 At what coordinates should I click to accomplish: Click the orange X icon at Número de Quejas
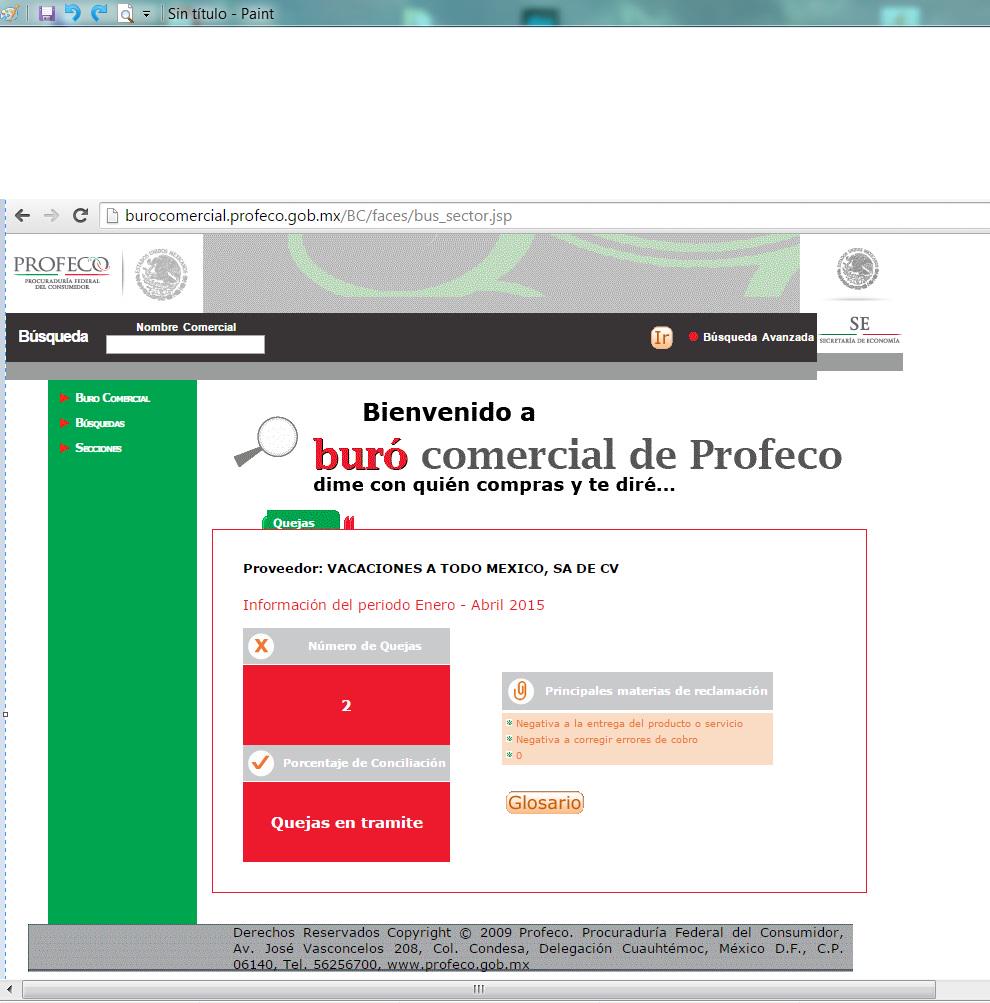click(x=261, y=646)
